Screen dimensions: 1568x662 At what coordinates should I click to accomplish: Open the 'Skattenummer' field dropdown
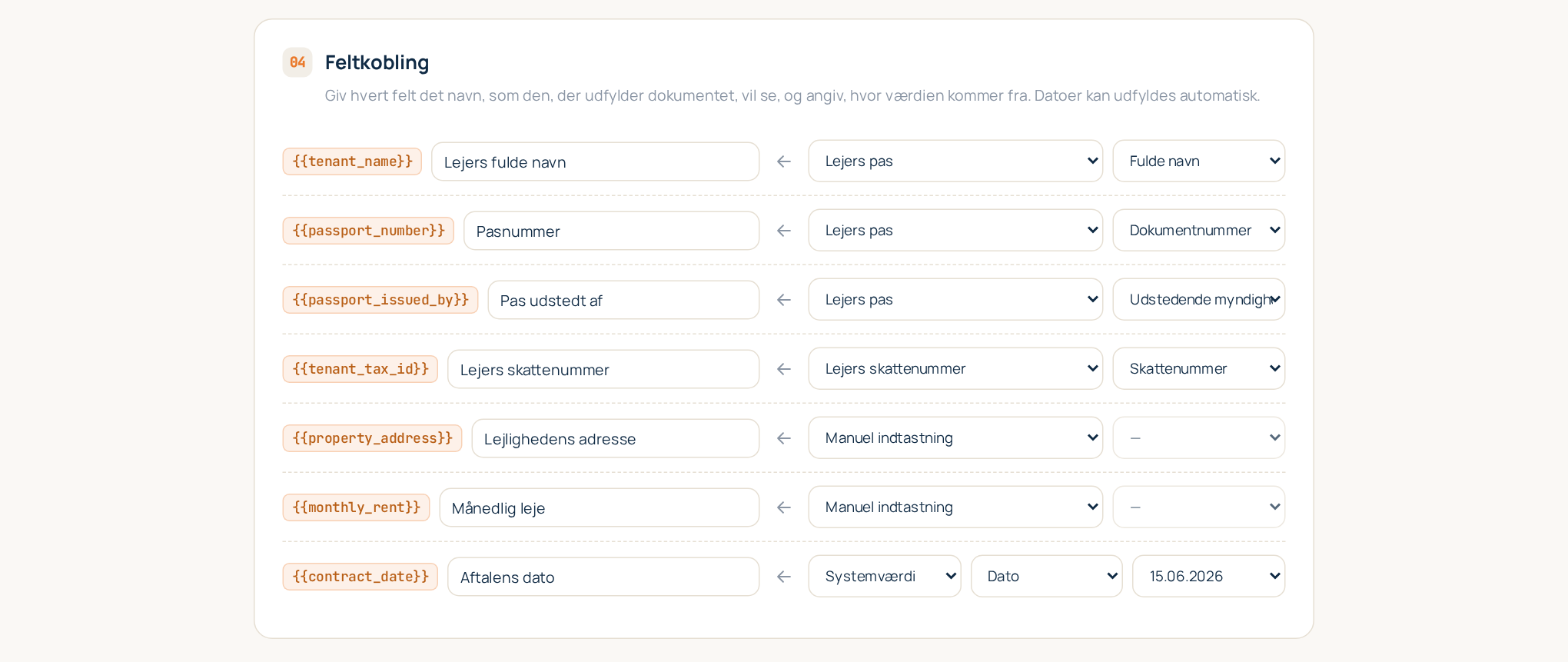pos(1199,368)
